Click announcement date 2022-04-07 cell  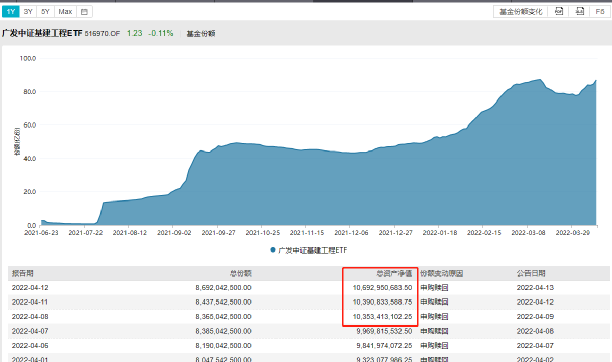click(536, 346)
